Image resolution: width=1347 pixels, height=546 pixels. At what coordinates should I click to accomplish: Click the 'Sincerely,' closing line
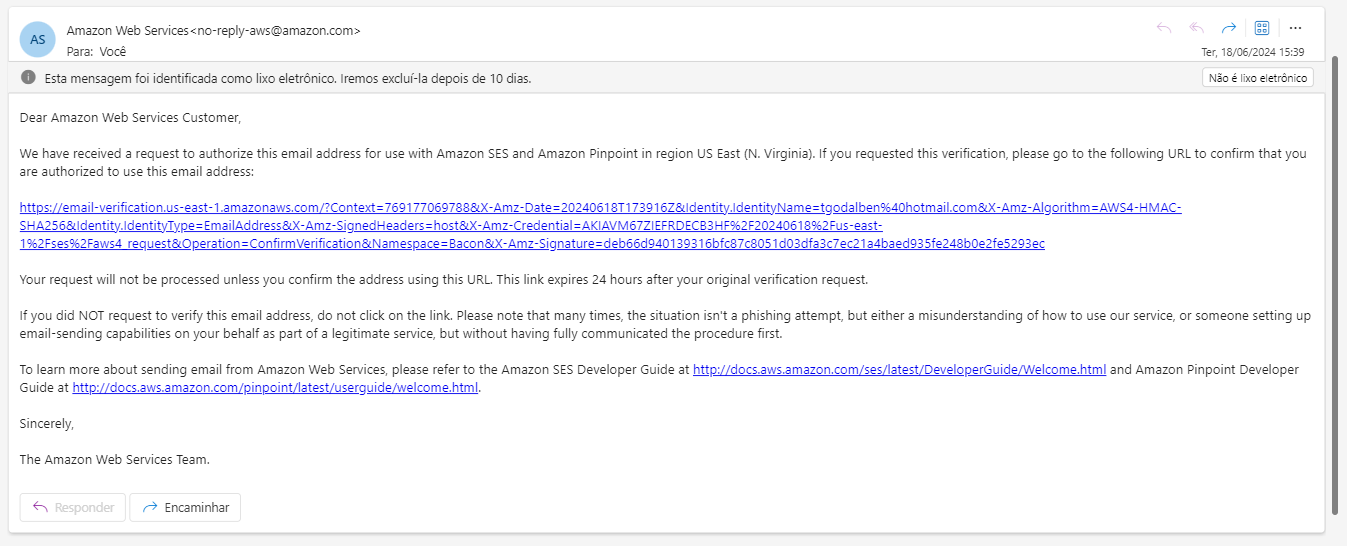click(x=47, y=423)
